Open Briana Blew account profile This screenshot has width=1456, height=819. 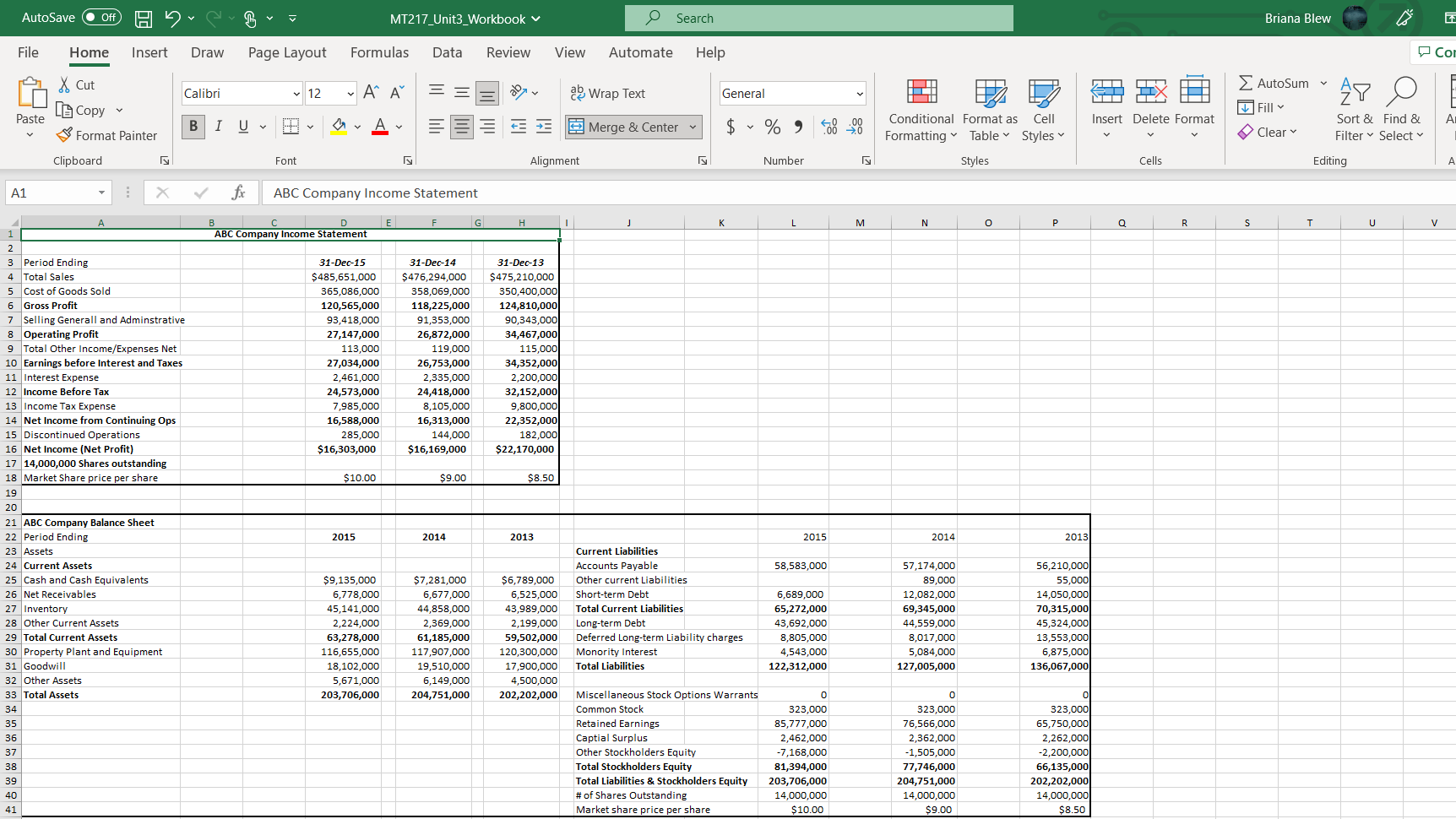(1315, 18)
